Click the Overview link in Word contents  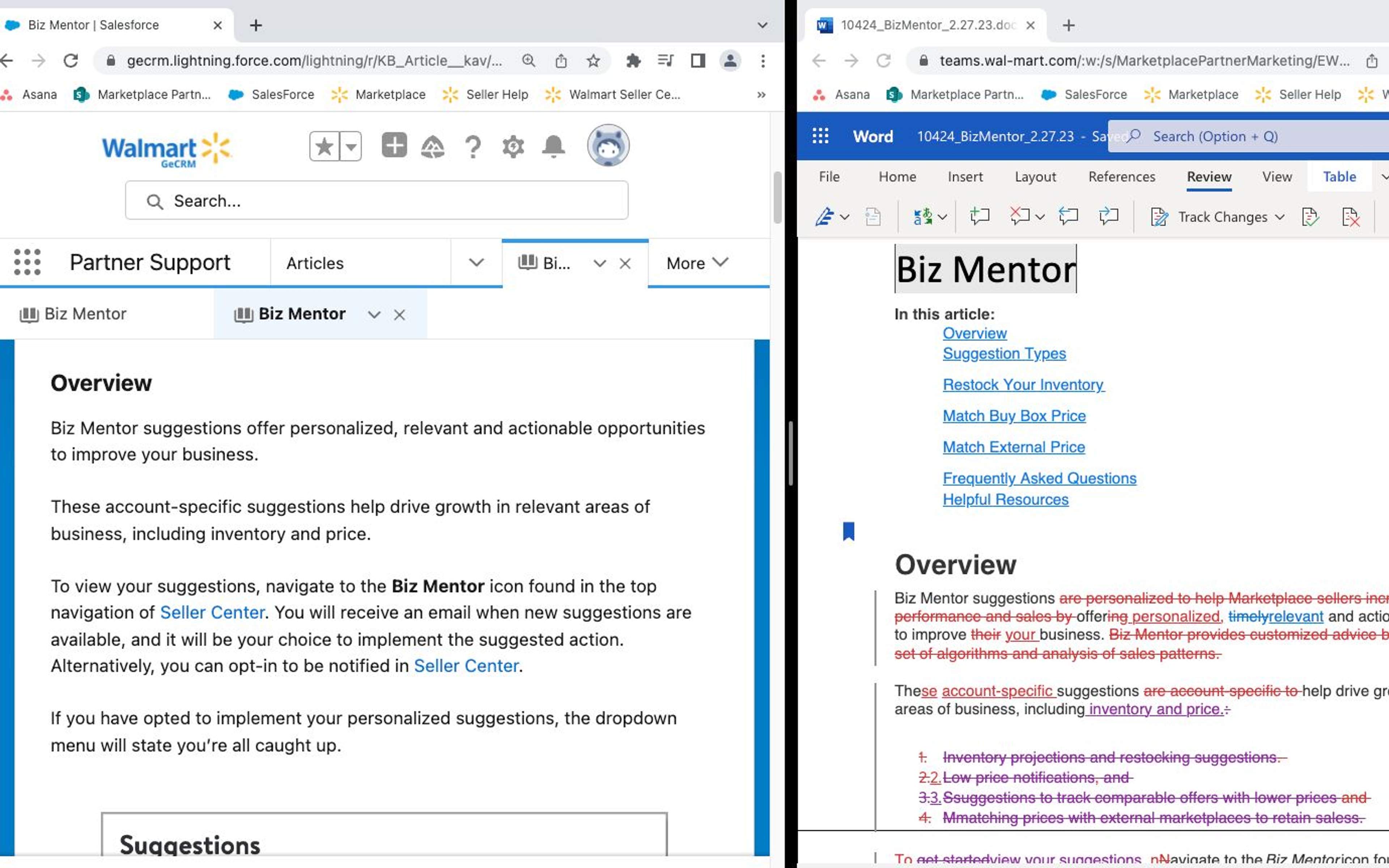click(x=974, y=333)
